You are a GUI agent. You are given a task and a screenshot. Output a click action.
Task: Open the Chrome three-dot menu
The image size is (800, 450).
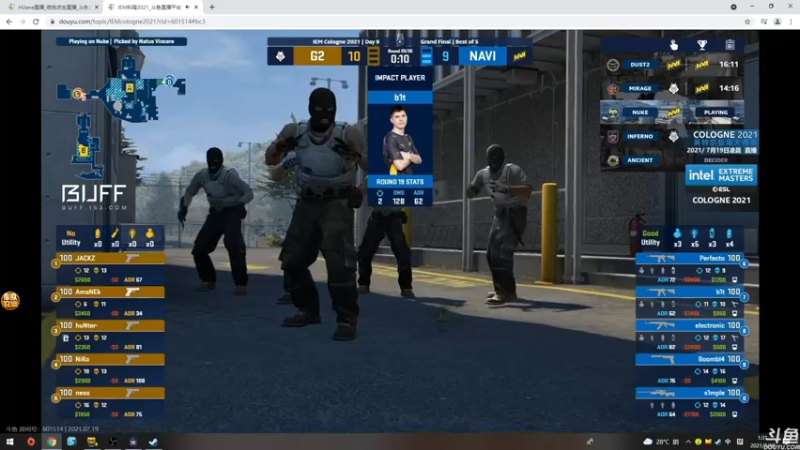(791, 21)
